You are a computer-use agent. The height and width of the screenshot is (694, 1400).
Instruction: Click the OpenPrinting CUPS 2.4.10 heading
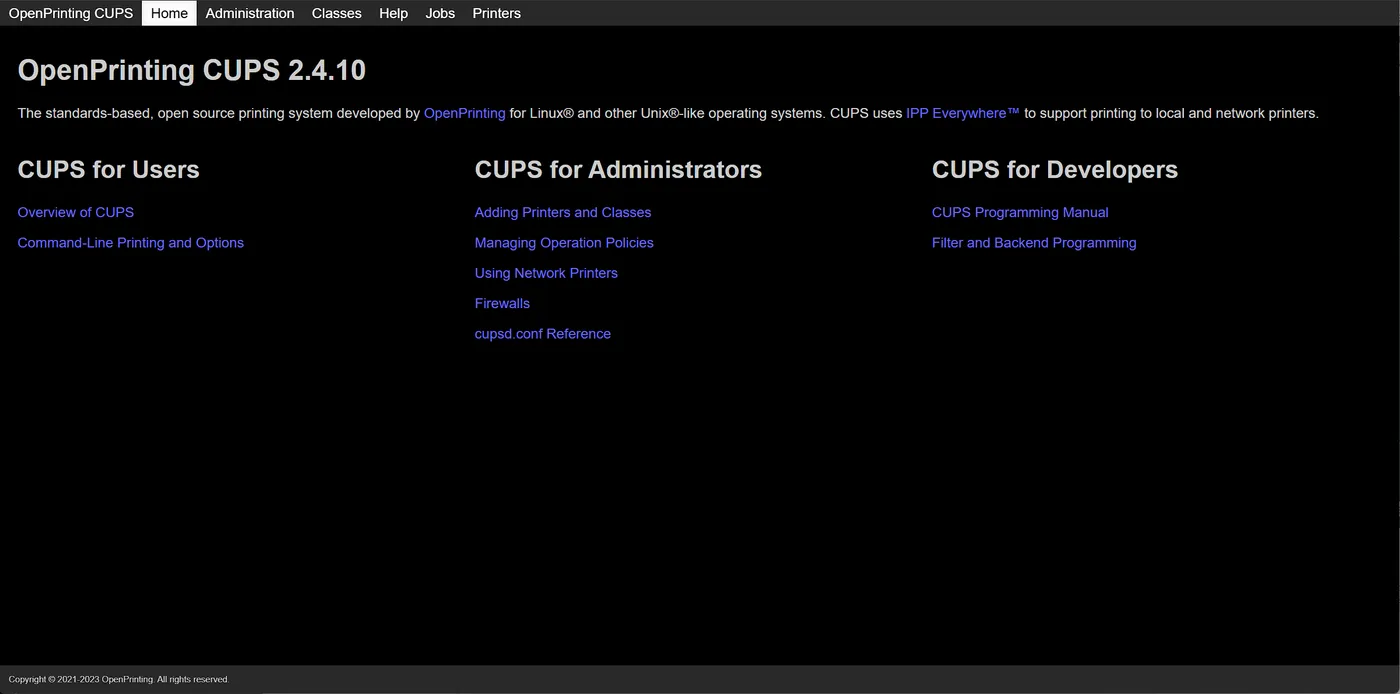click(192, 70)
